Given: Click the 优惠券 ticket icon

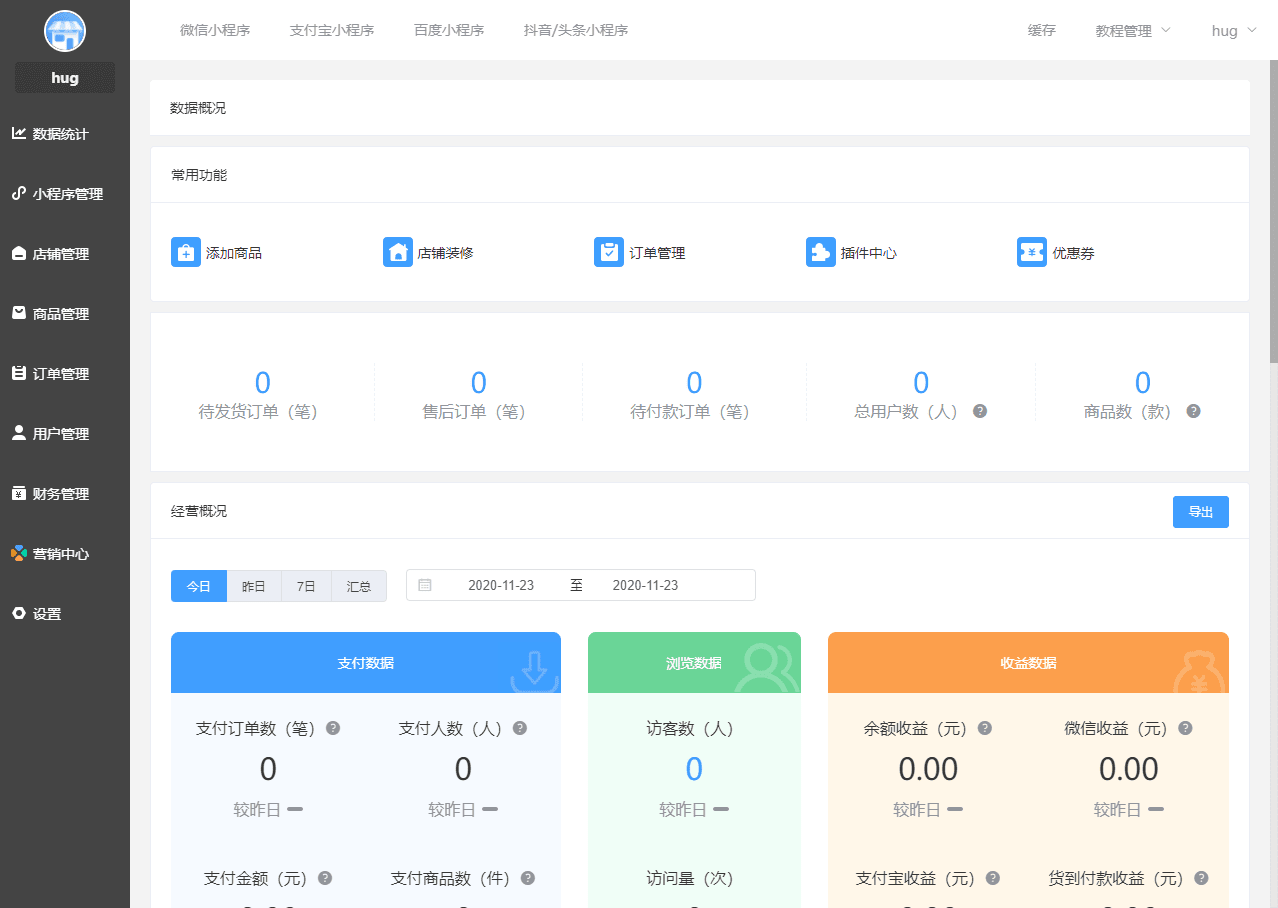Looking at the screenshot, I should pos(1032,252).
